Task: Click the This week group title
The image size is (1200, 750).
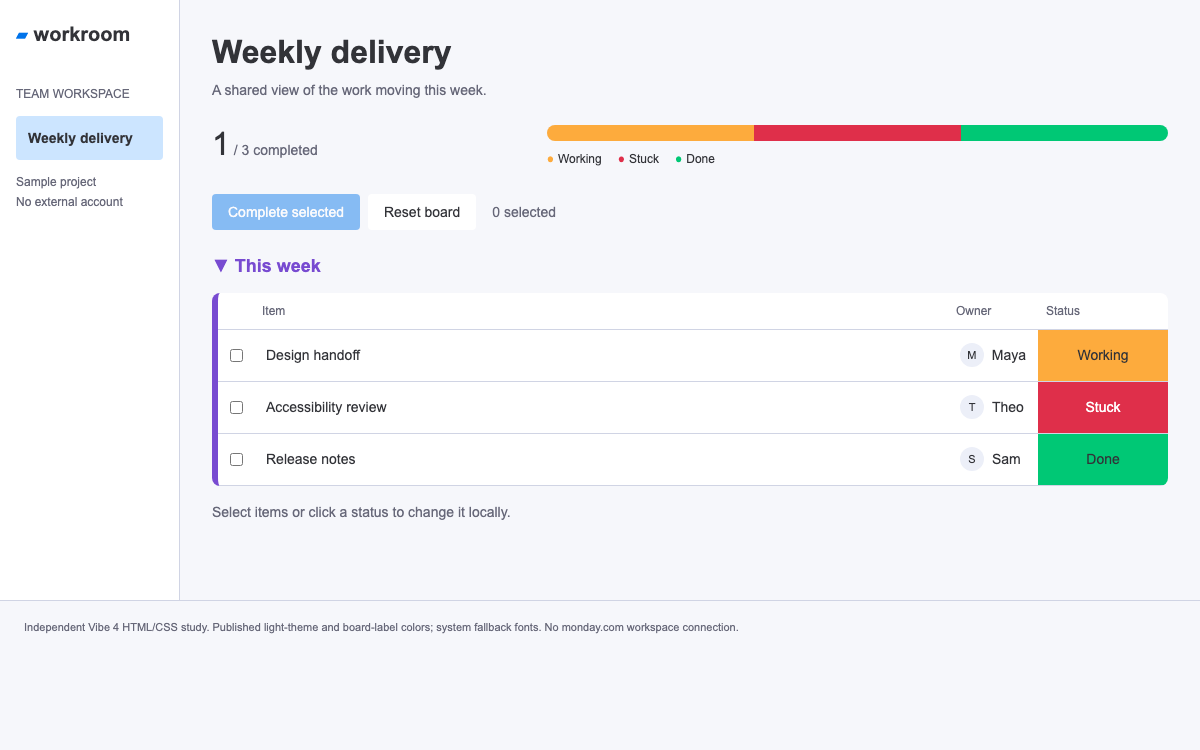Action: point(278,266)
